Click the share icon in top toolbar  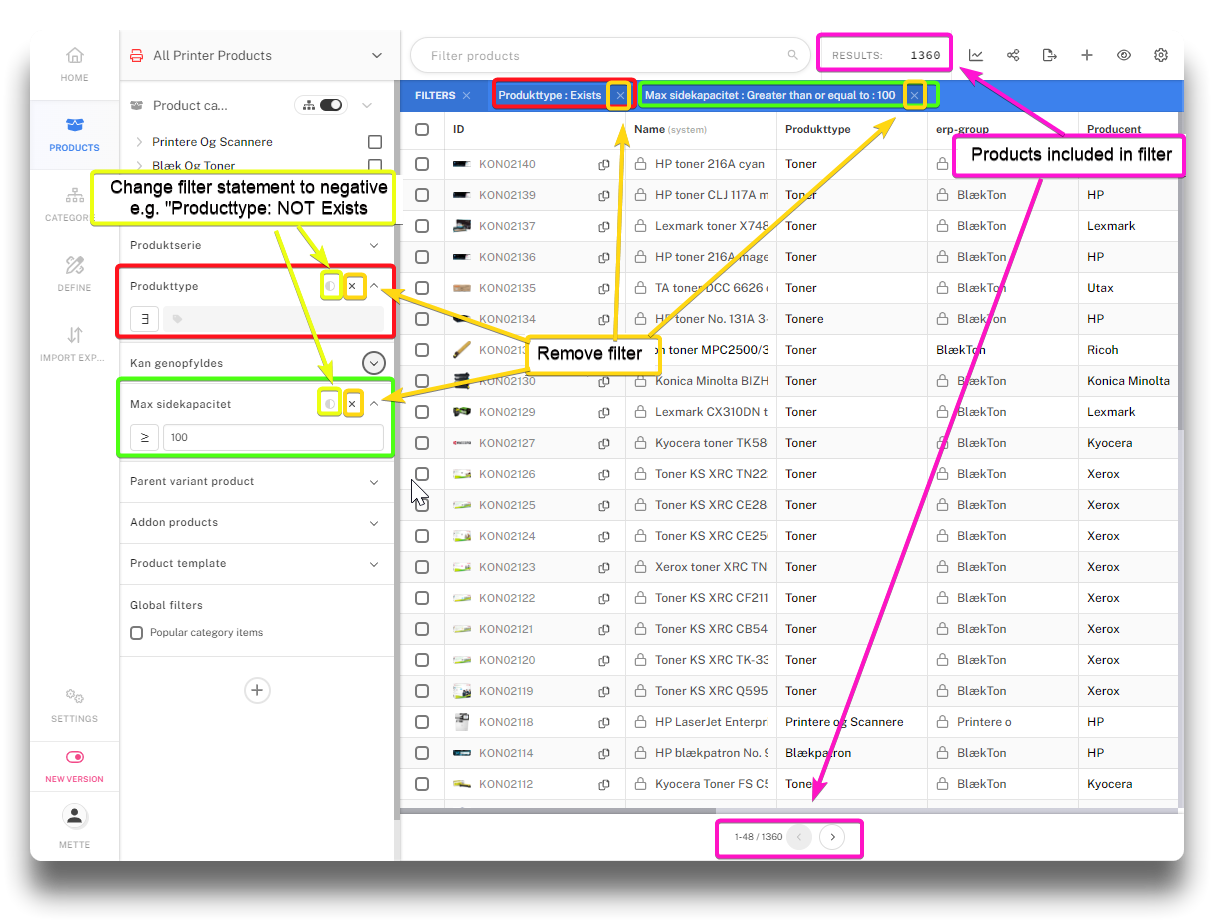[x=1013, y=56]
